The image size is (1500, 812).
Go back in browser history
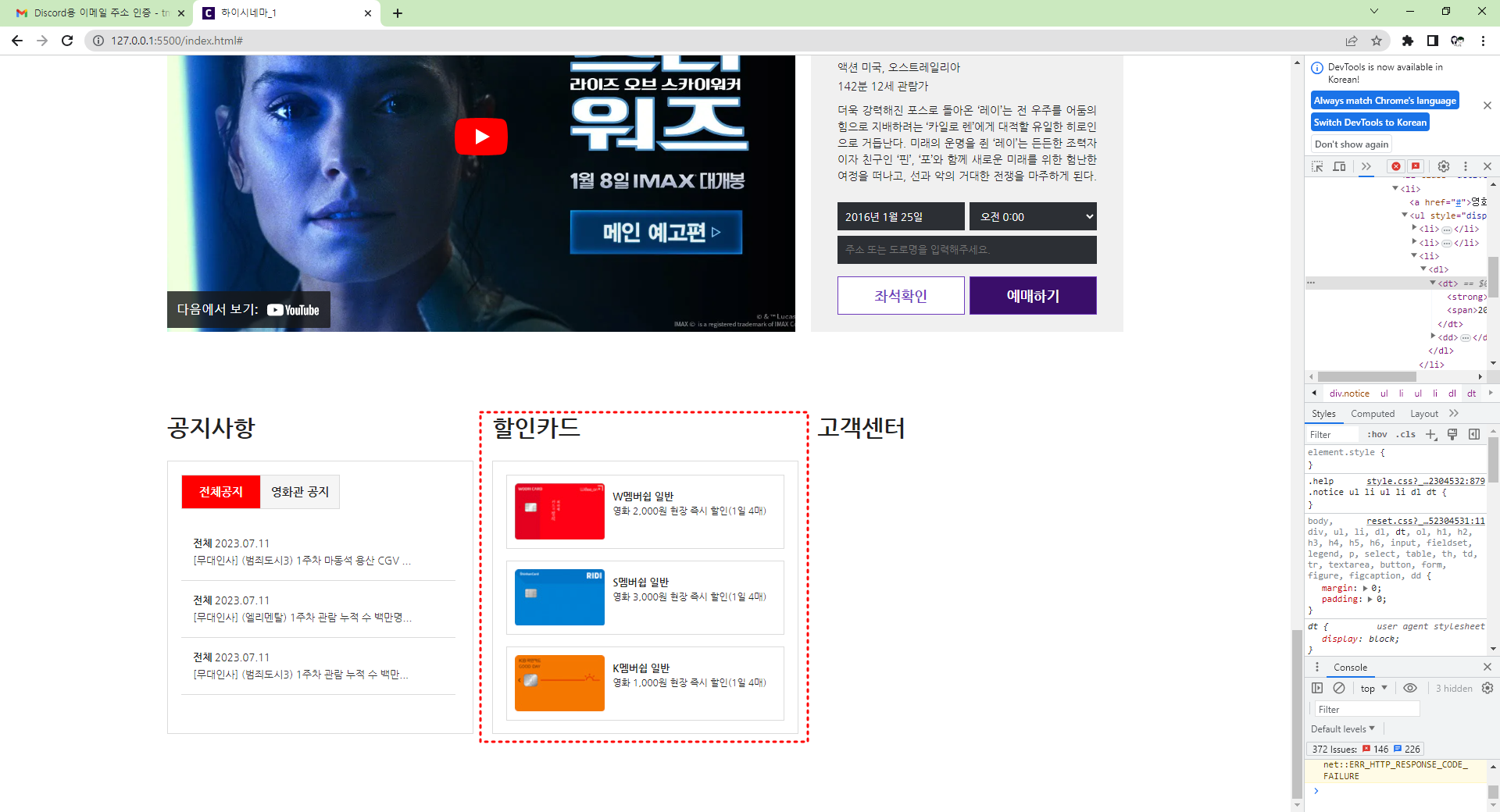17,41
